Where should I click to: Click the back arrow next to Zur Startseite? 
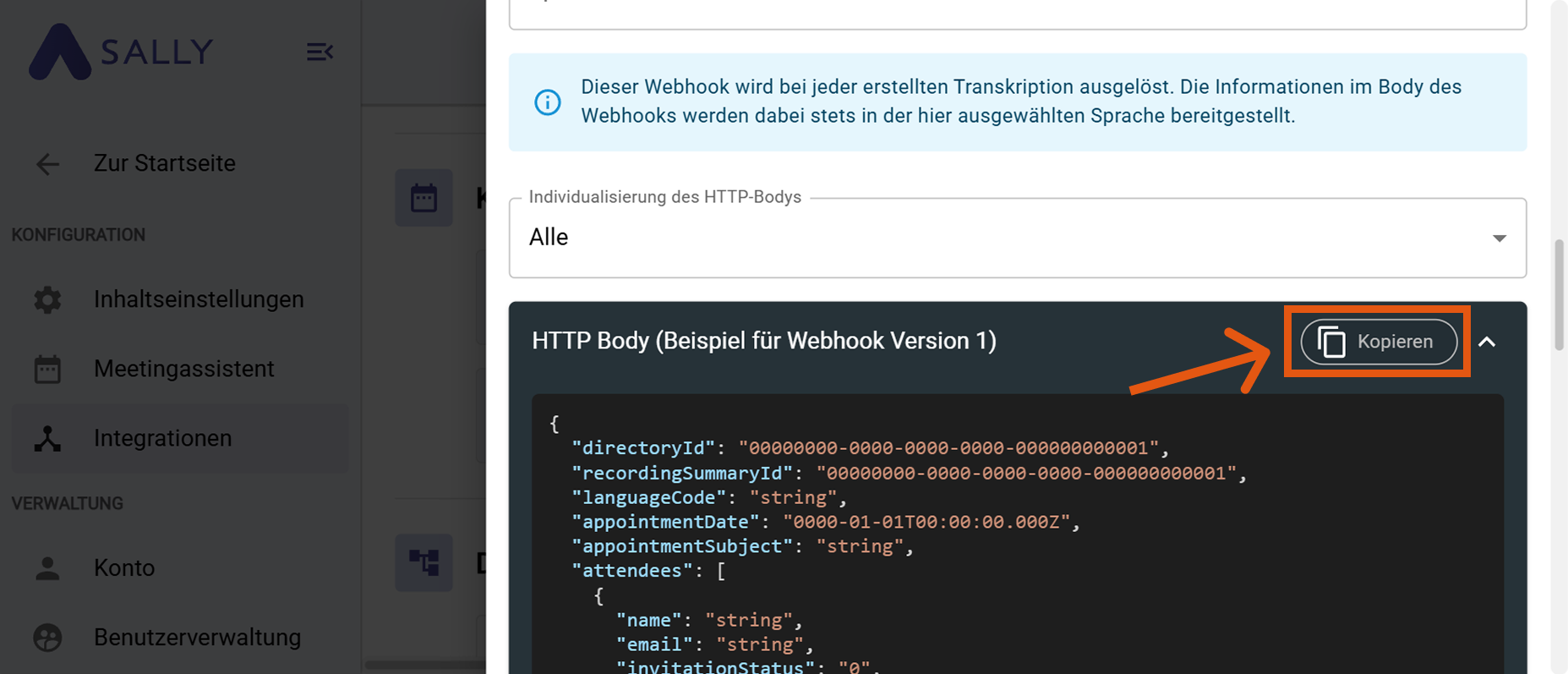48,163
